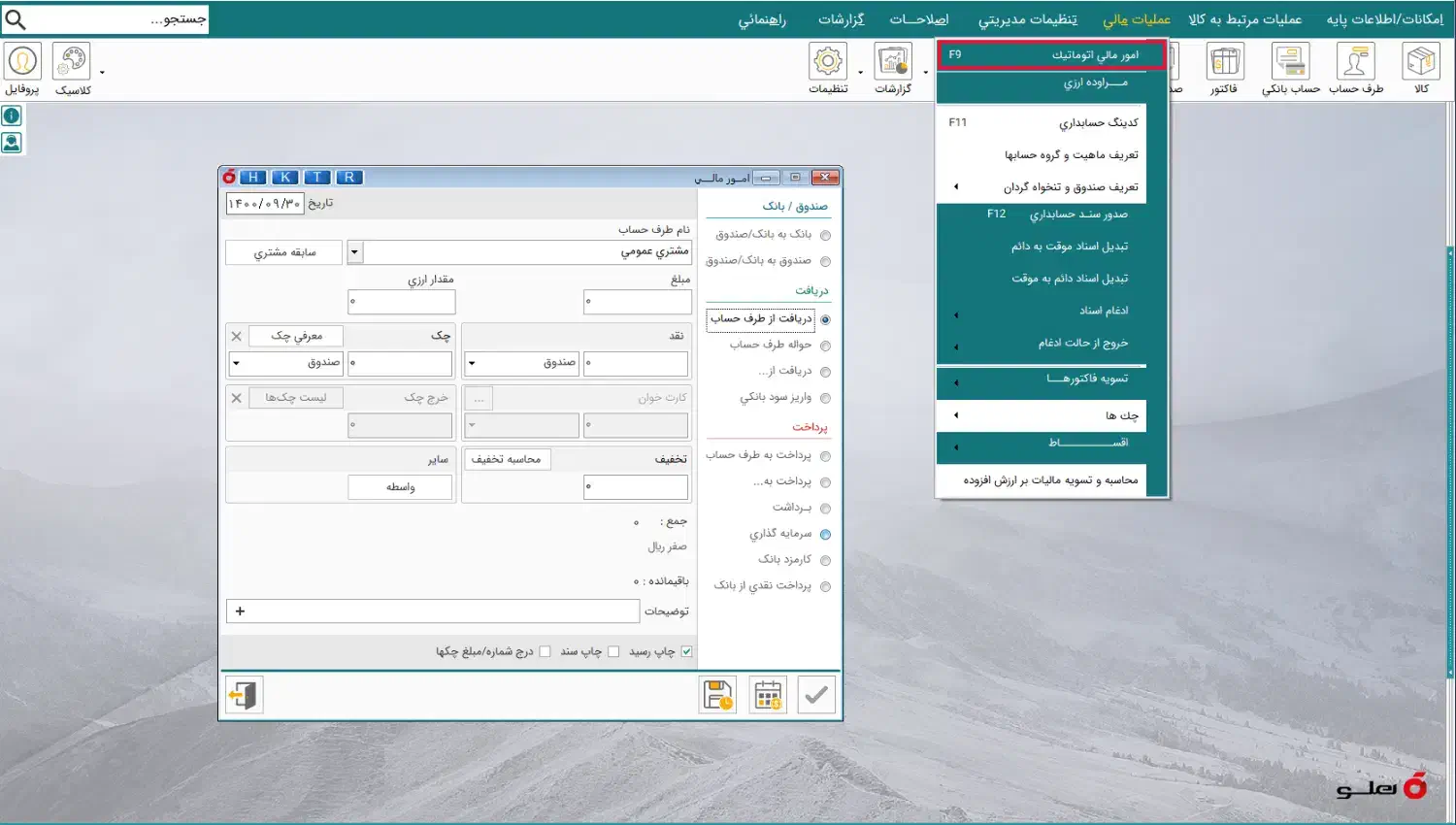This screenshot has height=825, width=1456.
Task: Click the exit door icon in the dialog
Action: (x=243, y=695)
